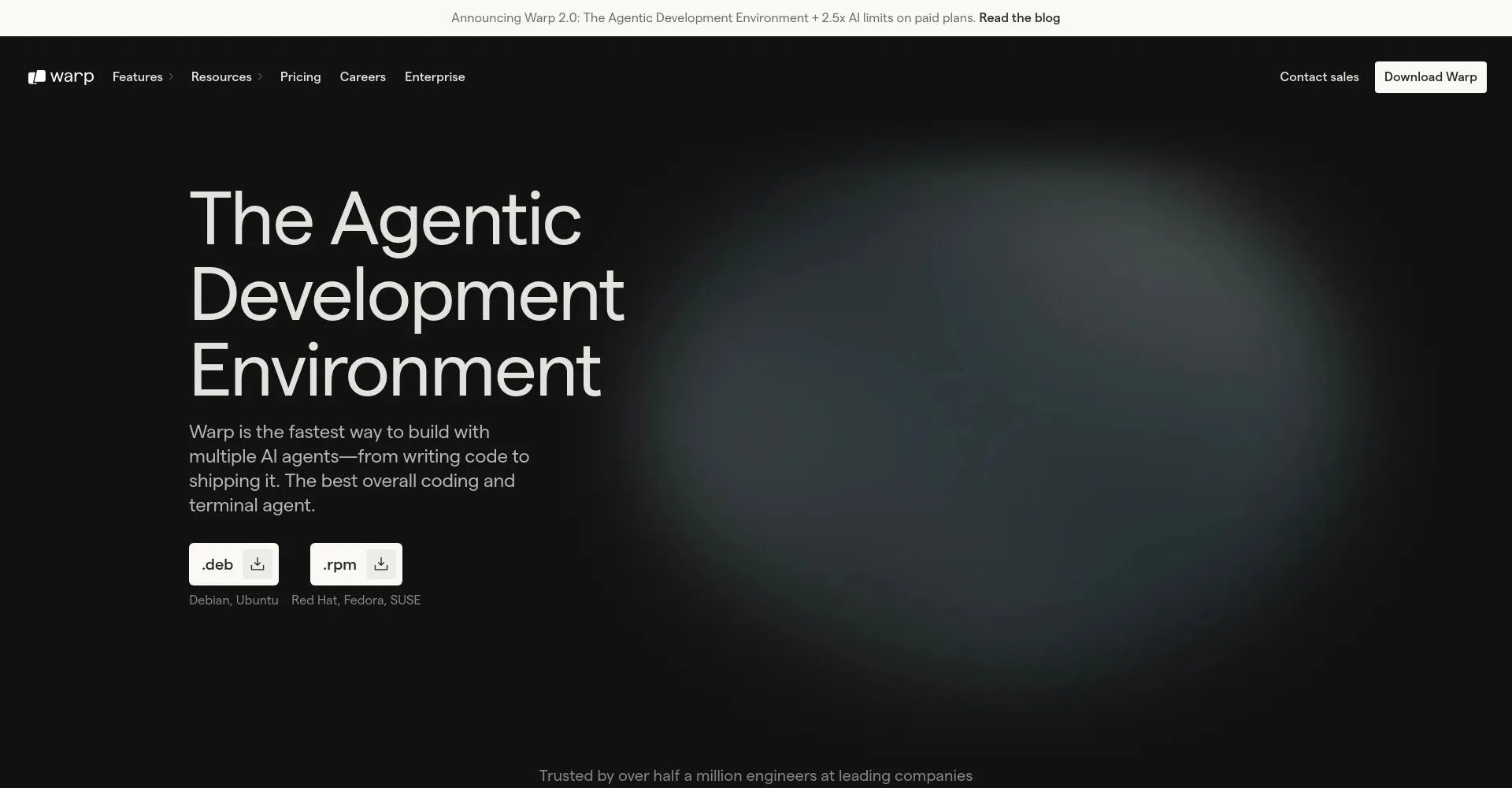
Task: Click the Contact sales link
Action: [1319, 77]
